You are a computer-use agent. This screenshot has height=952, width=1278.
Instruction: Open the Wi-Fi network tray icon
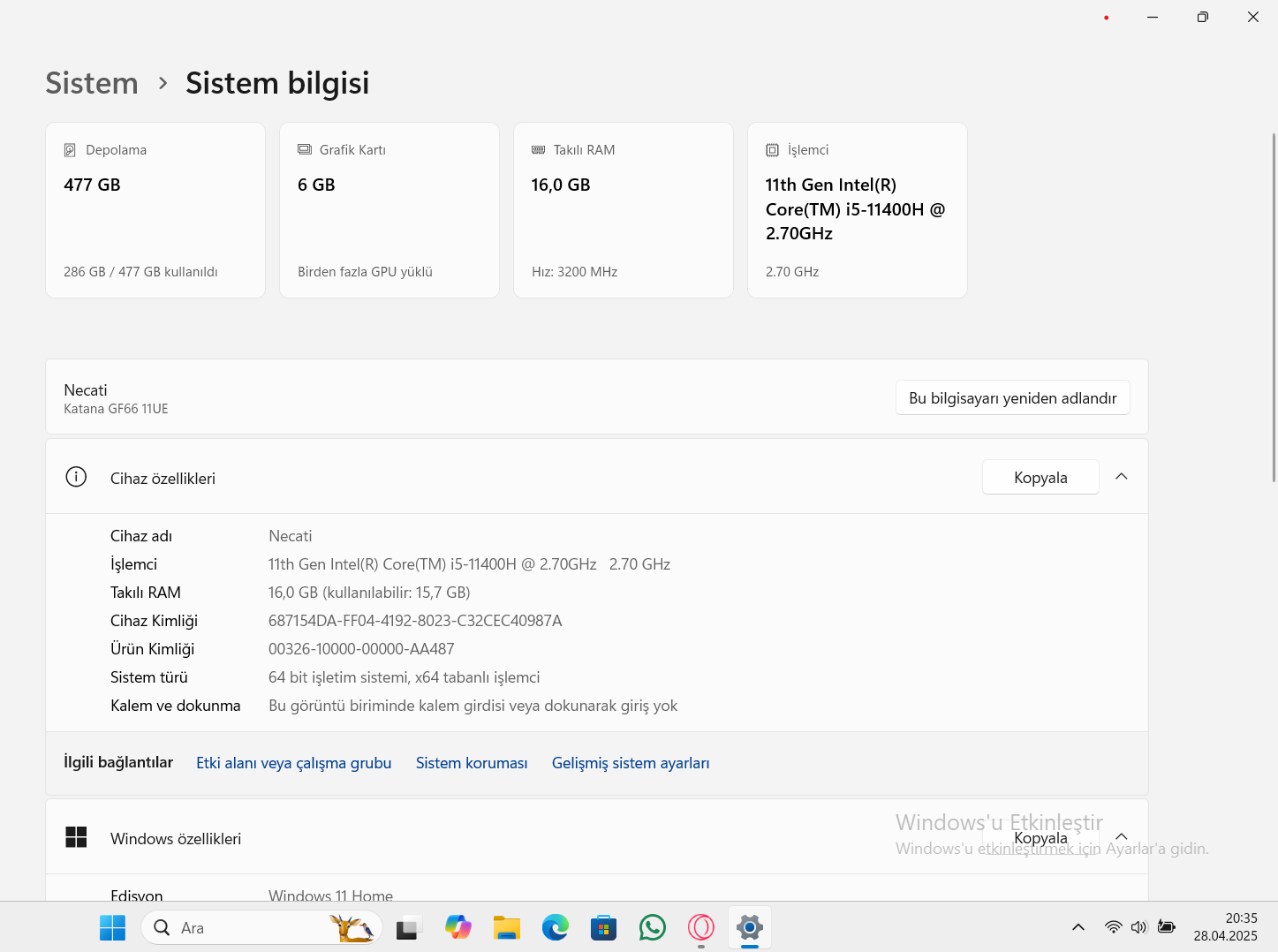(x=1114, y=926)
